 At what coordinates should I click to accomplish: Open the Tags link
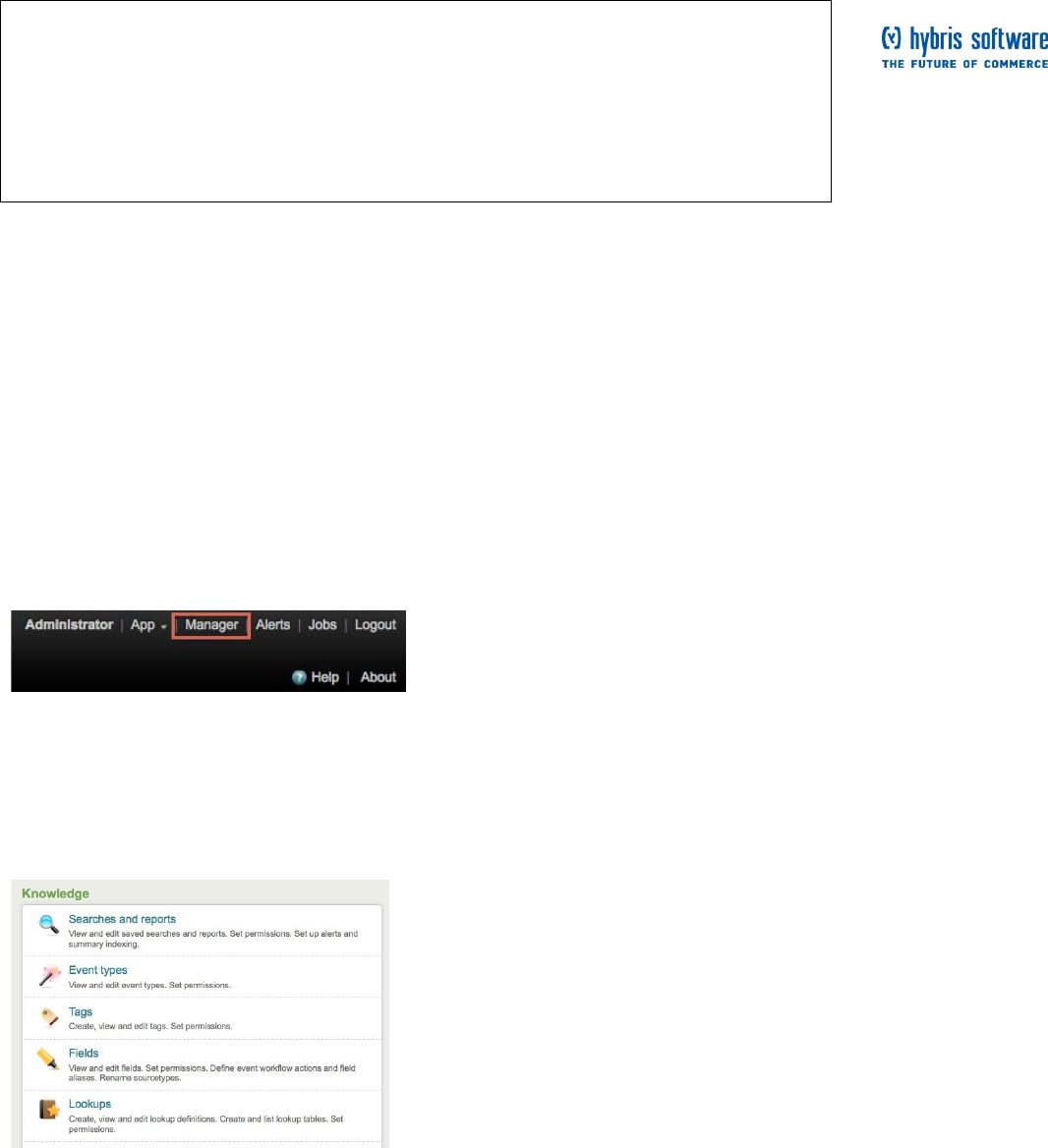coord(81,1011)
